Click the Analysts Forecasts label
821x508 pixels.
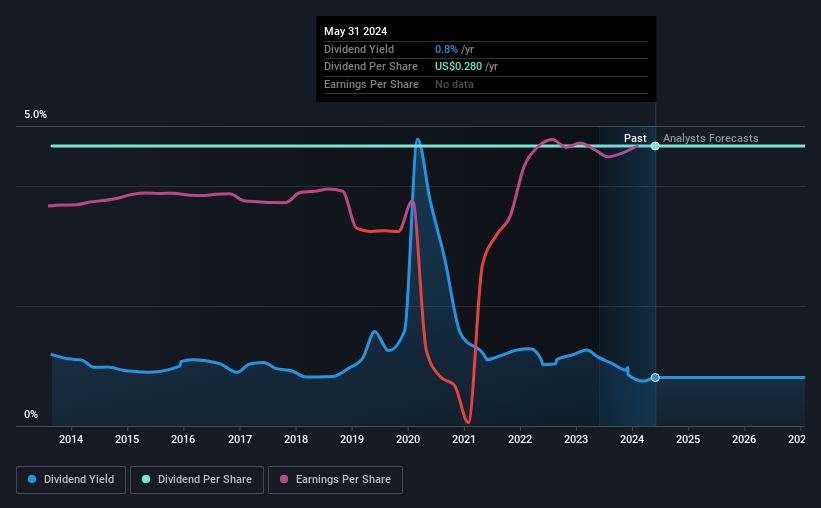click(711, 138)
